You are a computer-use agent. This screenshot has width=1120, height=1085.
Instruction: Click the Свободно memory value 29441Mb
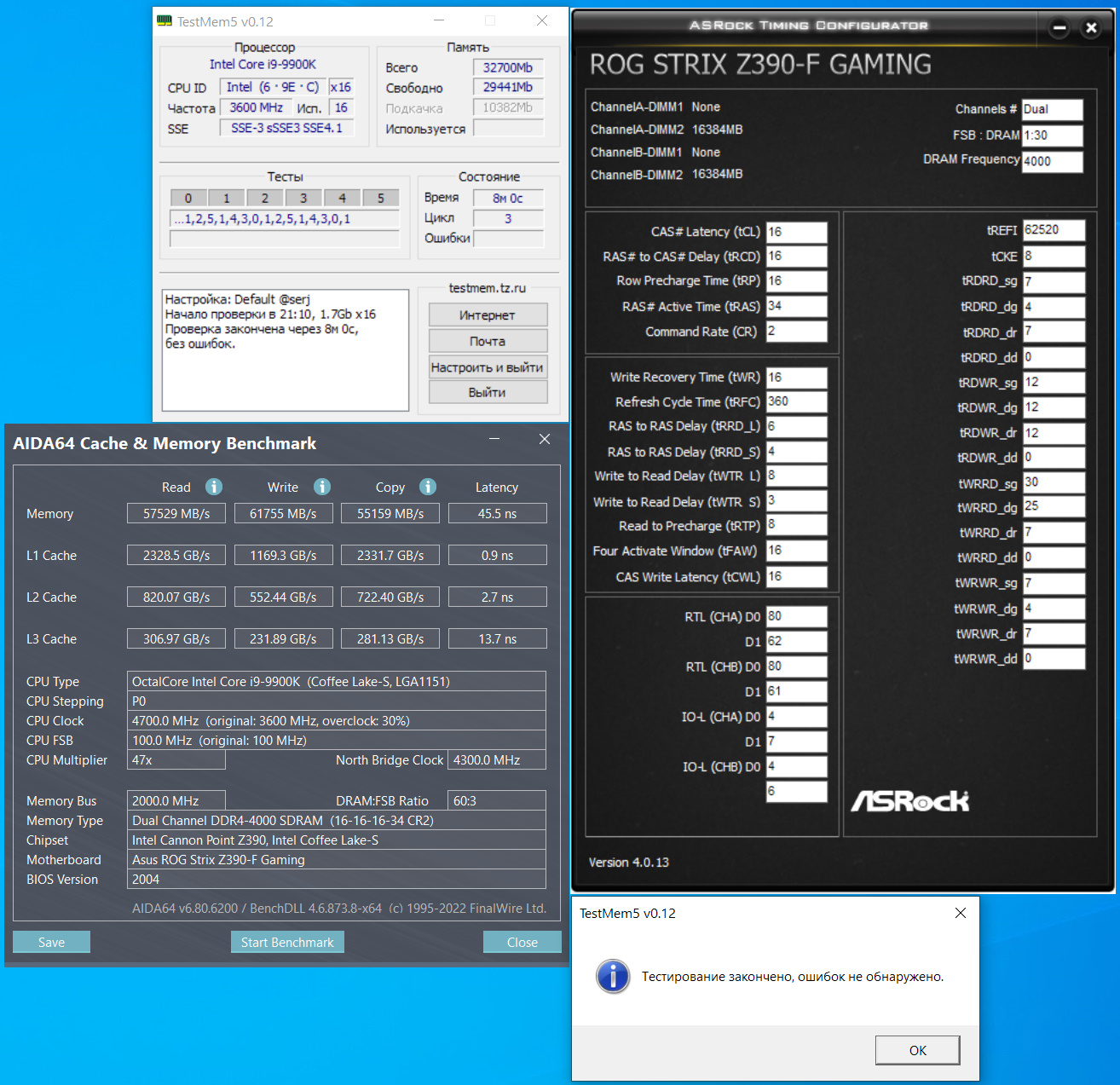(x=508, y=87)
